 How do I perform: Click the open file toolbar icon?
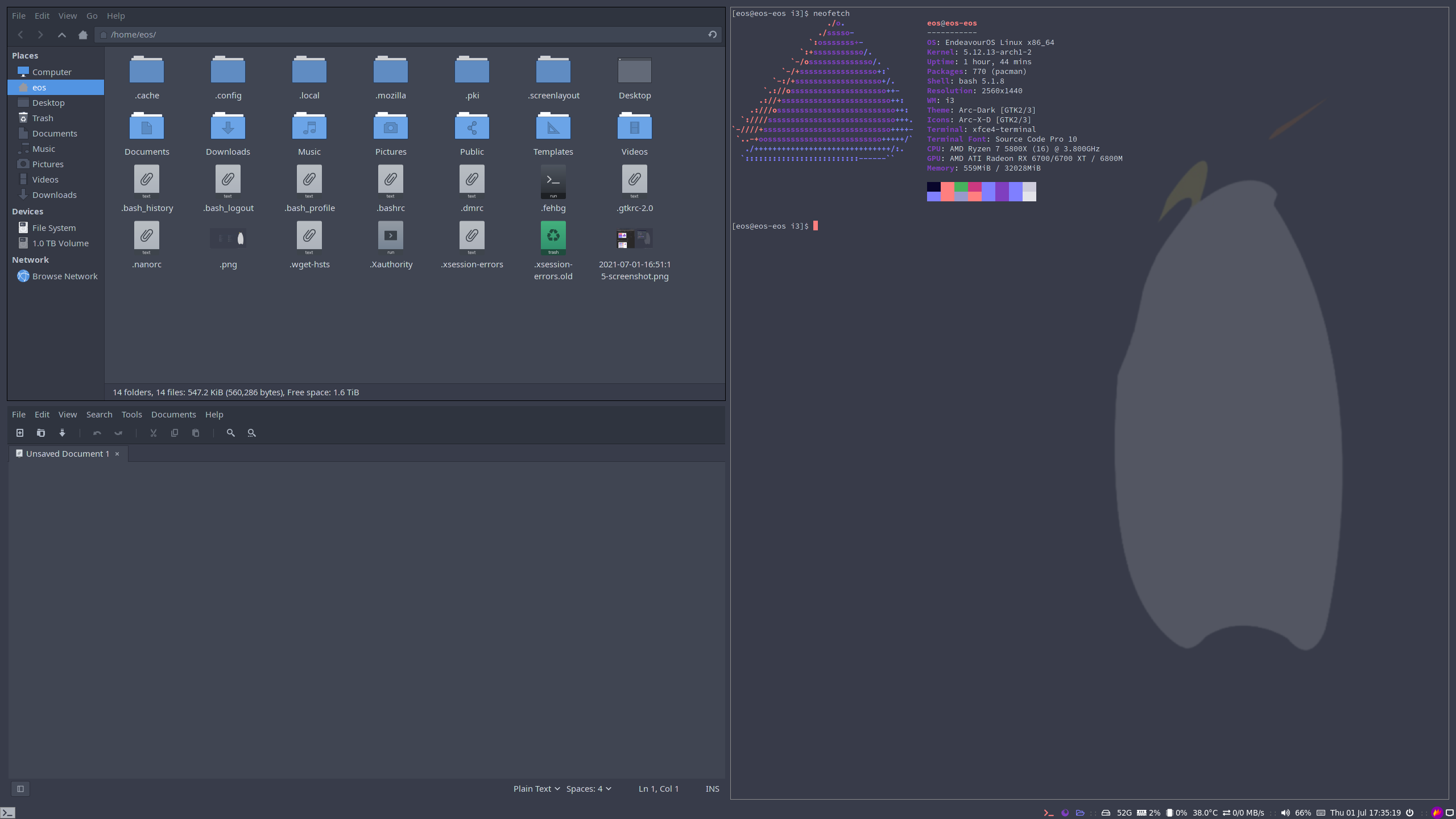[x=41, y=433]
